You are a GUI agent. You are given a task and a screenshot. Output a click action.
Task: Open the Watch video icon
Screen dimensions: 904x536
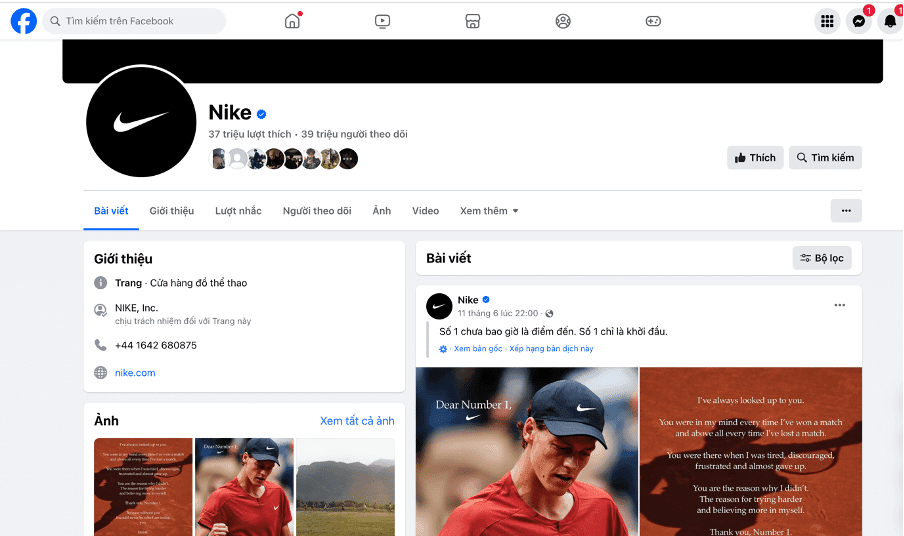tap(382, 21)
